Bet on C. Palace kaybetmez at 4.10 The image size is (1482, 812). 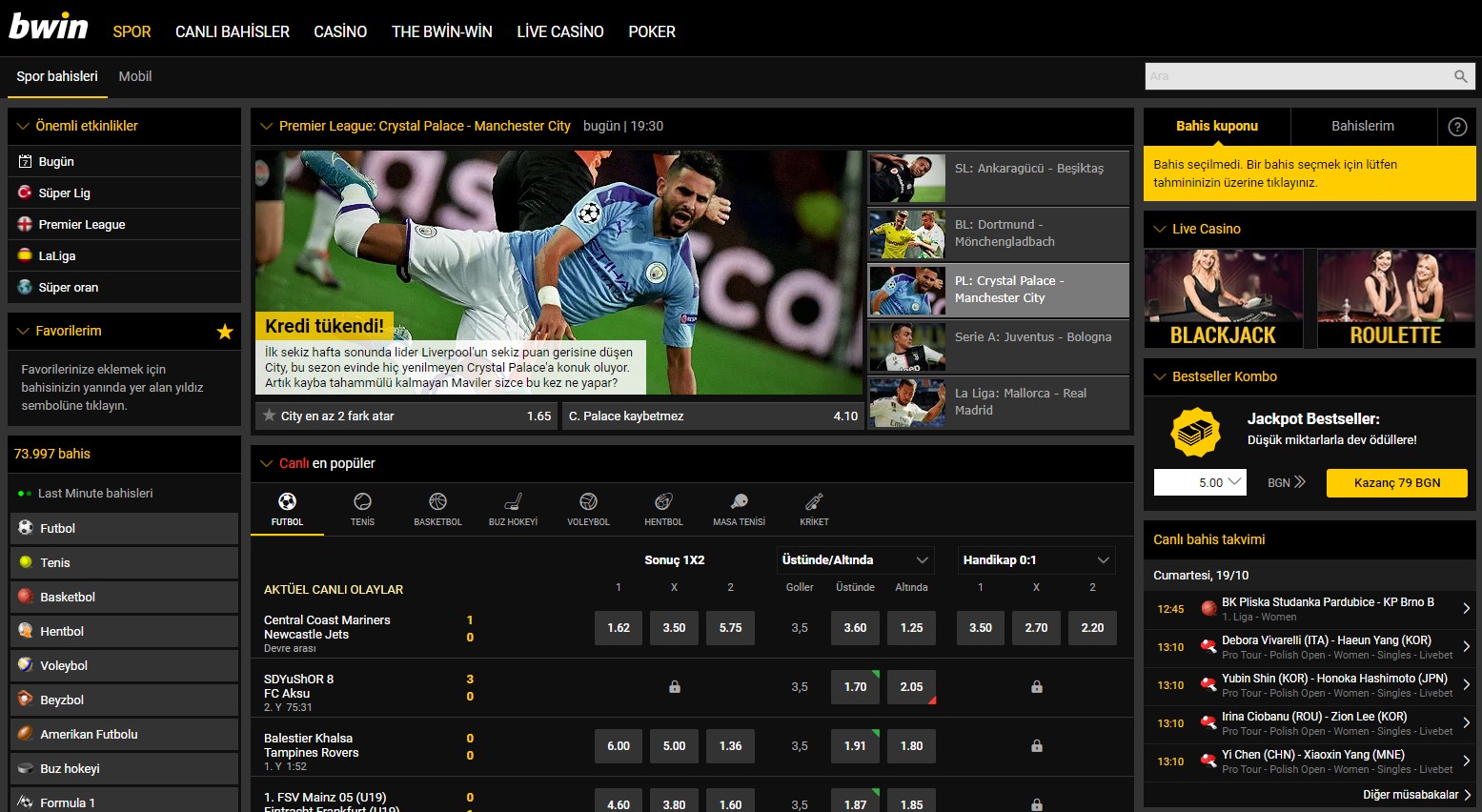point(713,416)
